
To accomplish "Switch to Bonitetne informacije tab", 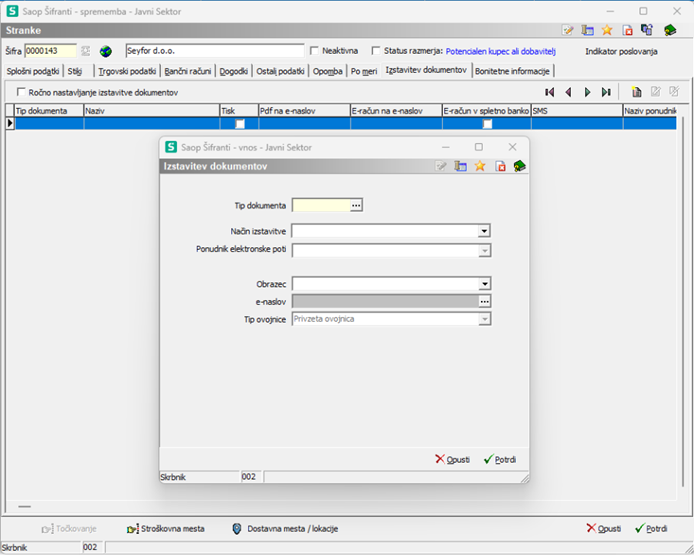I will (x=512, y=71).
